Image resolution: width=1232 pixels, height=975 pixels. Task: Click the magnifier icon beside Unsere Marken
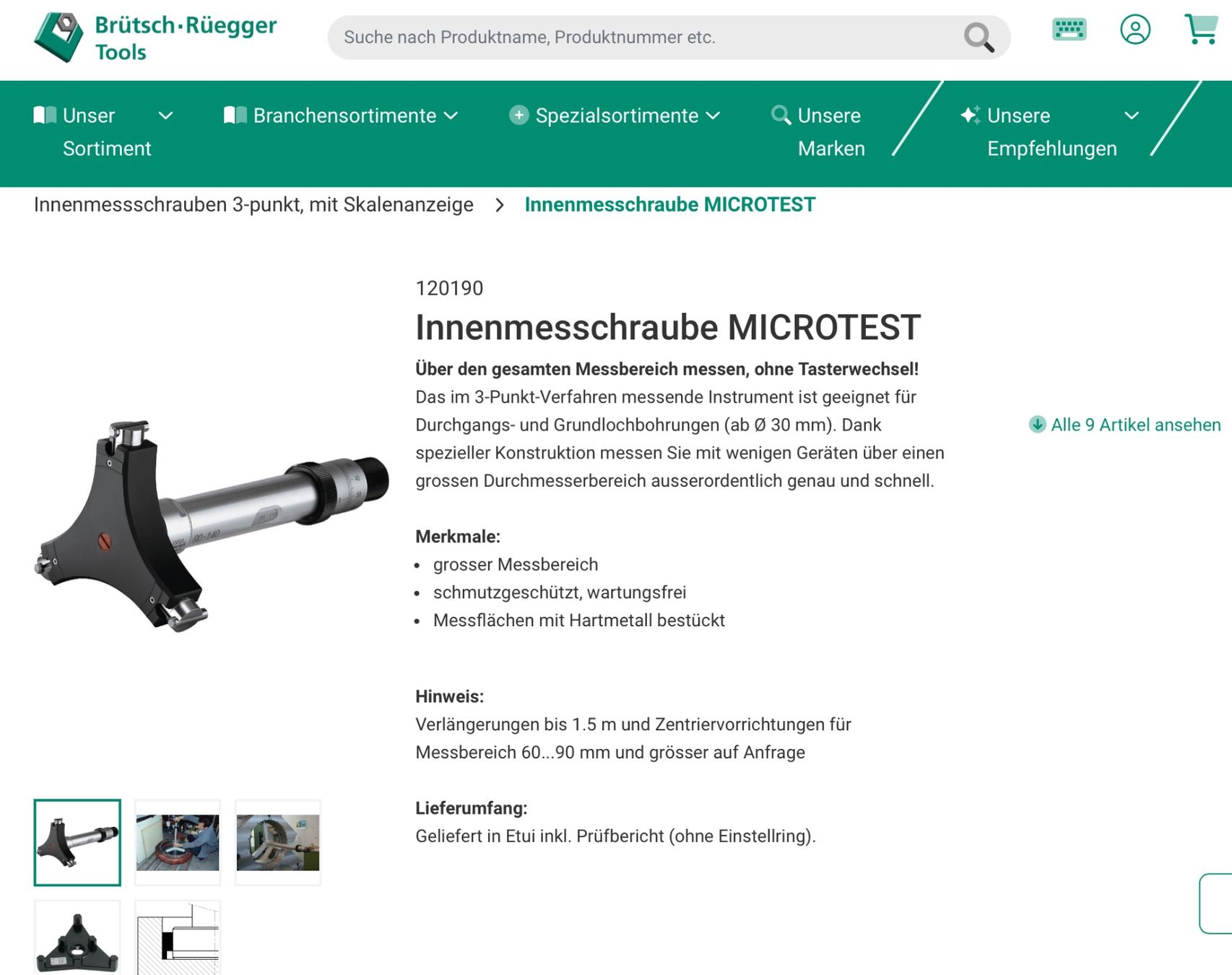pos(781,115)
